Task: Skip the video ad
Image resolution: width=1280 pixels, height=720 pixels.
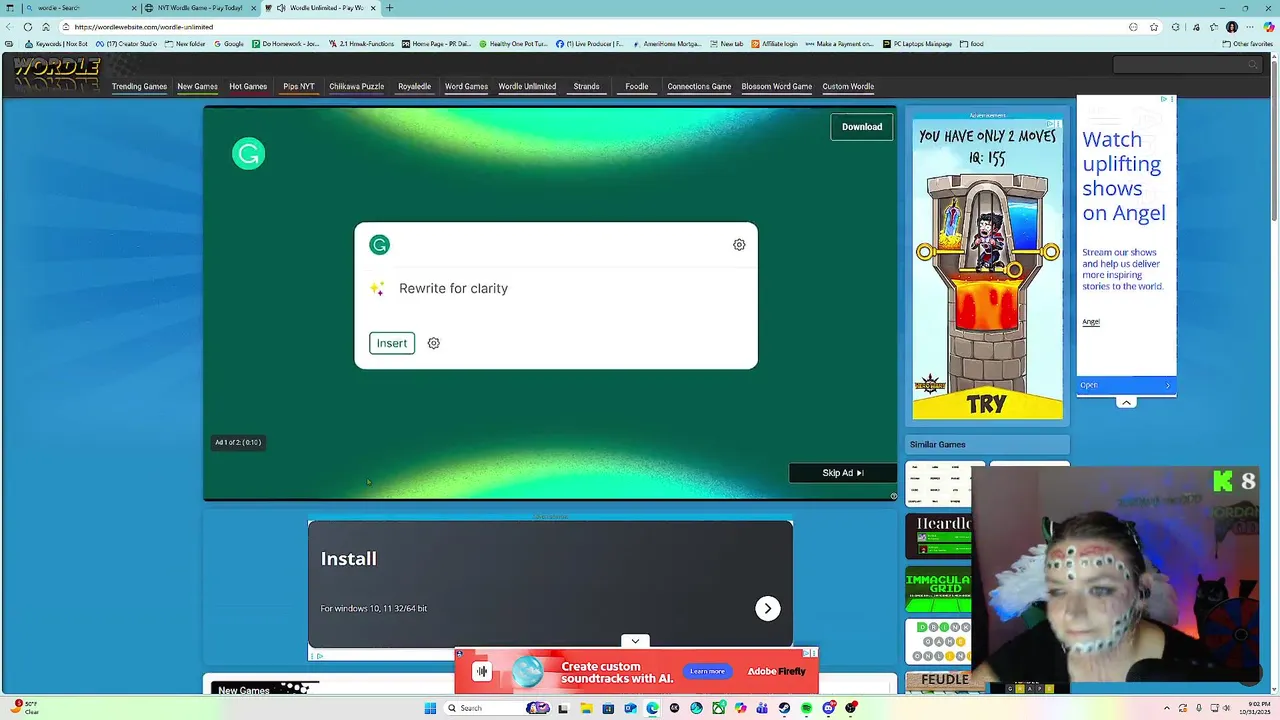Action: coord(843,473)
